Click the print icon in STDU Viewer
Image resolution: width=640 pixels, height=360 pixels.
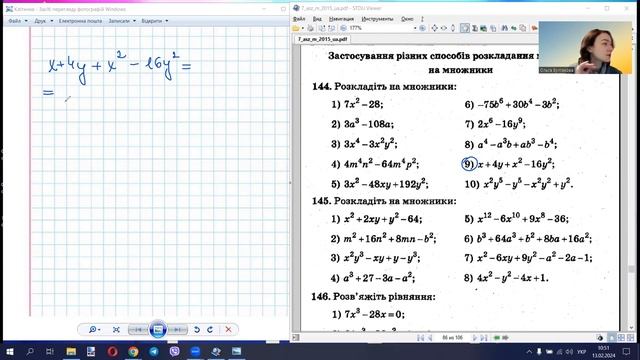pyautogui.click(x=311, y=28)
